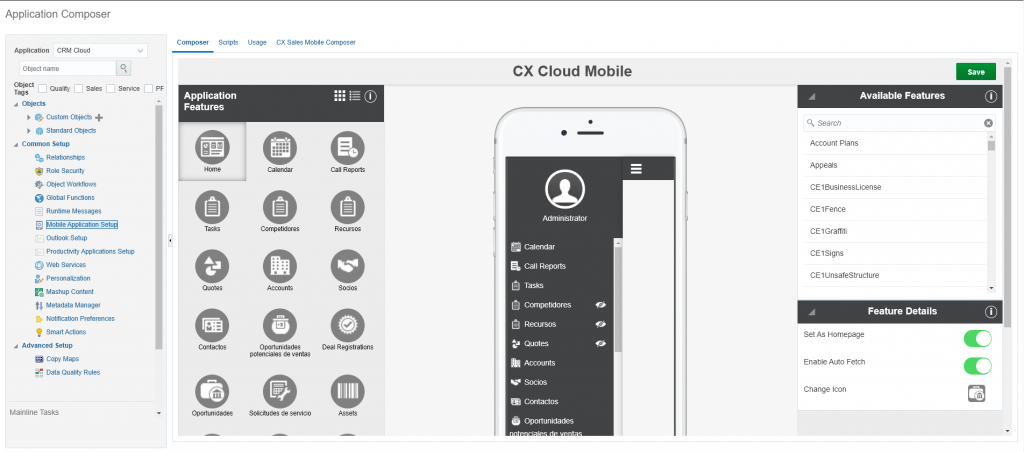Expand the Standard Objects tree node
This screenshot has height=452, width=1024.
pyautogui.click(x=29, y=131)
